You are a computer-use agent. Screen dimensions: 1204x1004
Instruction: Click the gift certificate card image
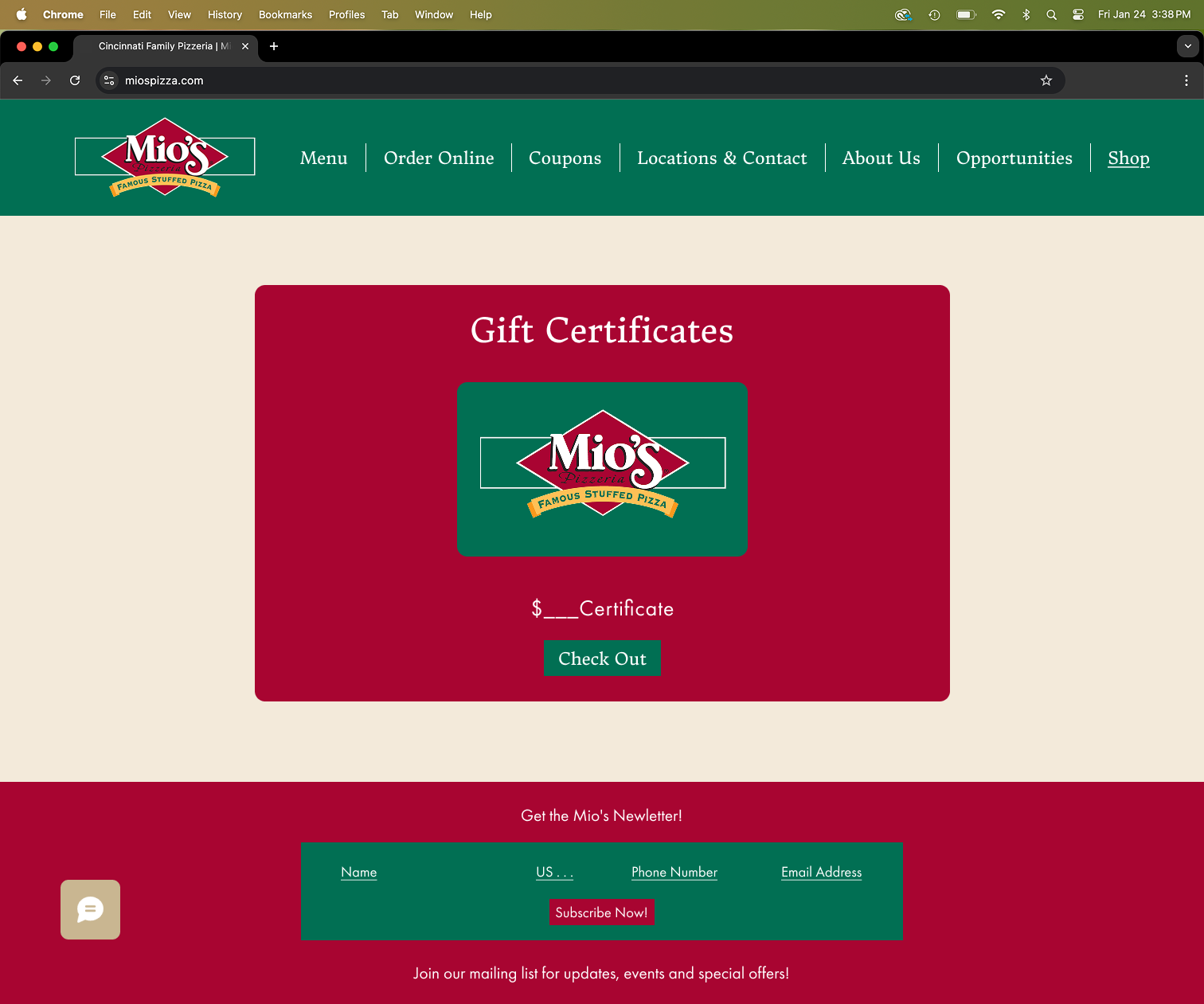click(602, 469)
